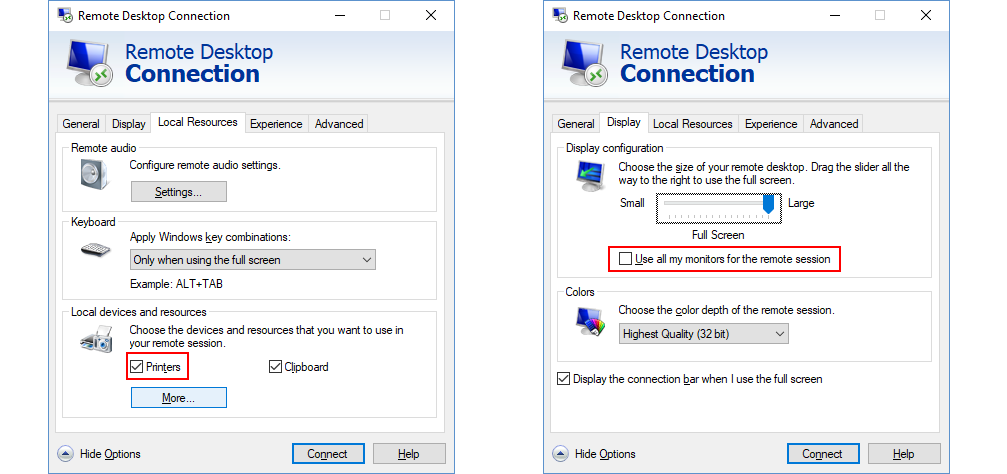The width and height of the screenshot is (1007, 474).
Task: Toggle the Clipboard checkbox
Action: pyautogui.click(x=275, y=367)
